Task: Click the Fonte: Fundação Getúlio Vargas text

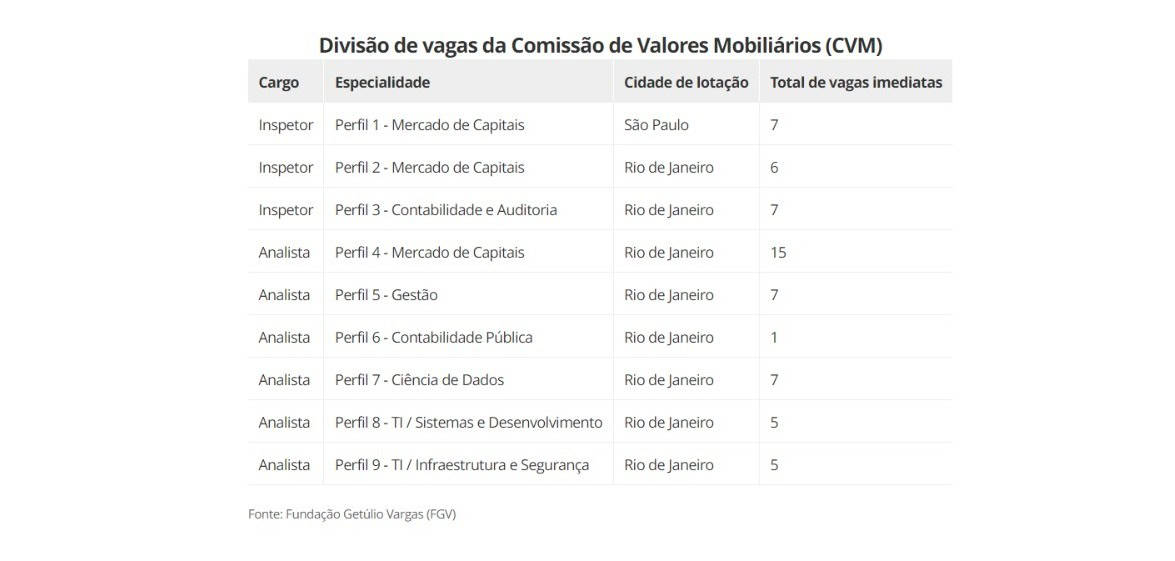Action: 351,515
